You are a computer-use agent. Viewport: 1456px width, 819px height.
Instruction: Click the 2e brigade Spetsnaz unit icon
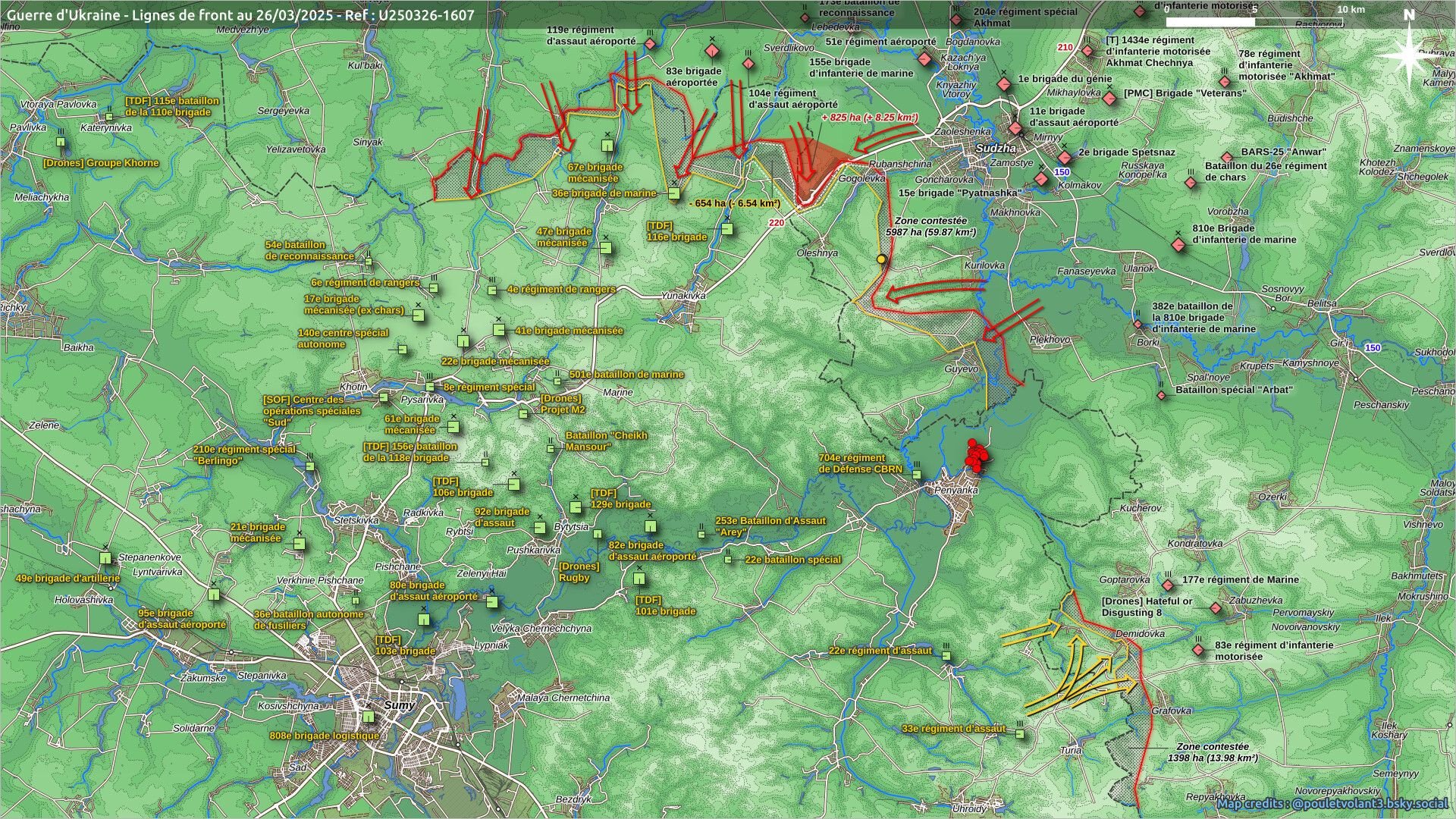[x=1065, y=158]
